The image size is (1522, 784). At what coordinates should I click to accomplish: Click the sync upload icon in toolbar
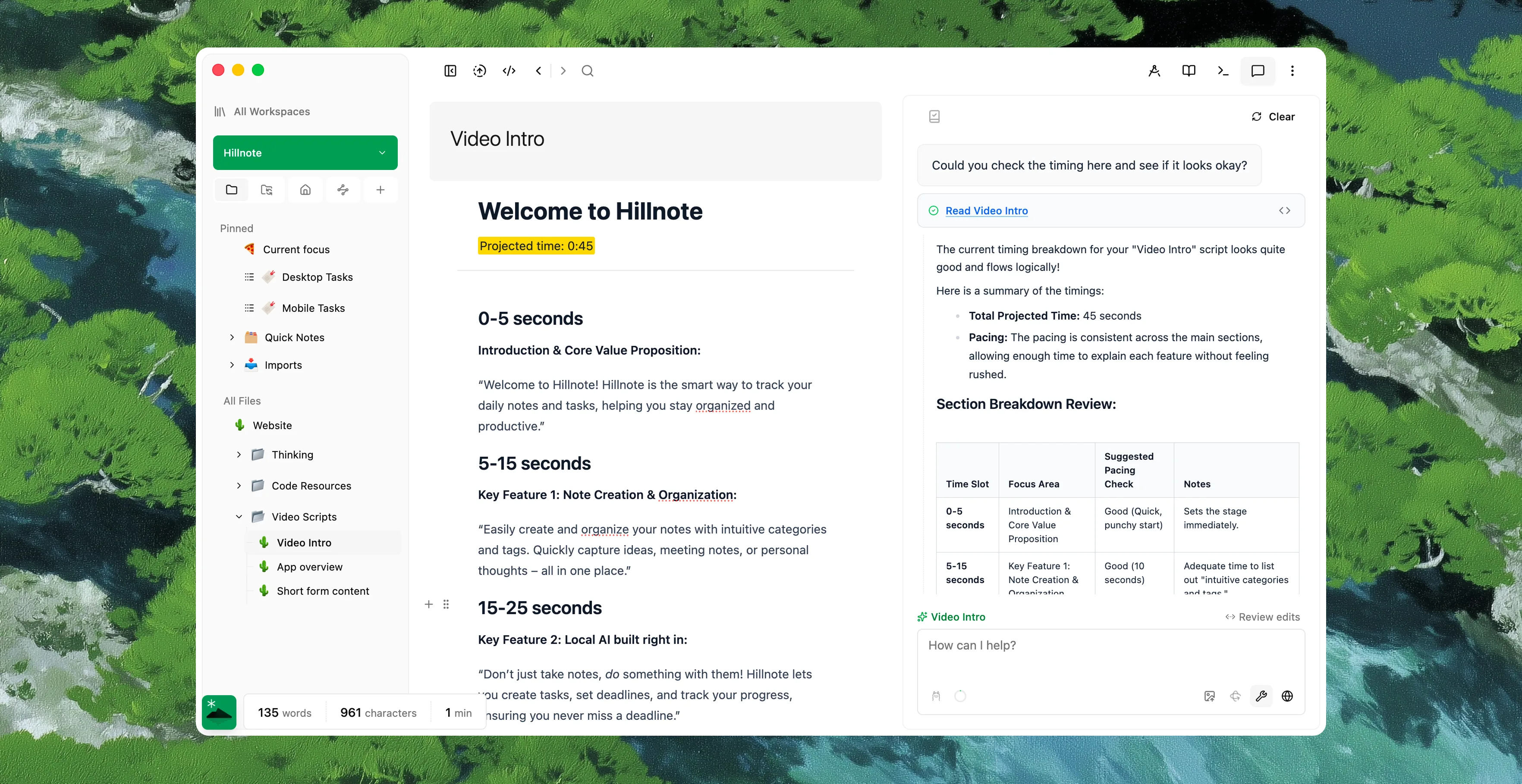[480, 71]
